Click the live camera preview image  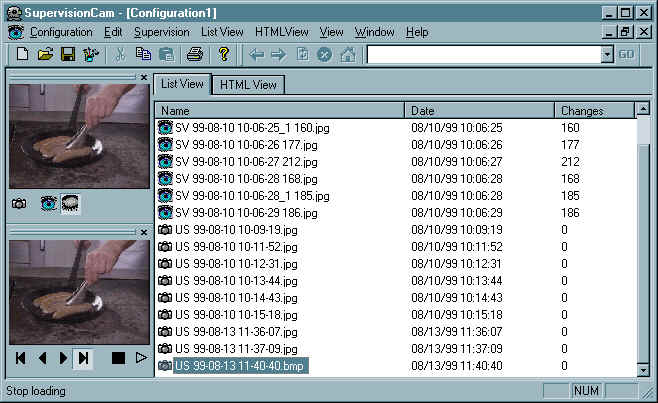click(79, 136)
